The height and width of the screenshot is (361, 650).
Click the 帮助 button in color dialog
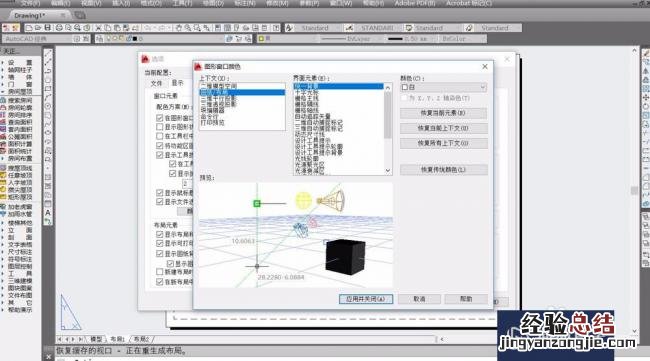466,299
